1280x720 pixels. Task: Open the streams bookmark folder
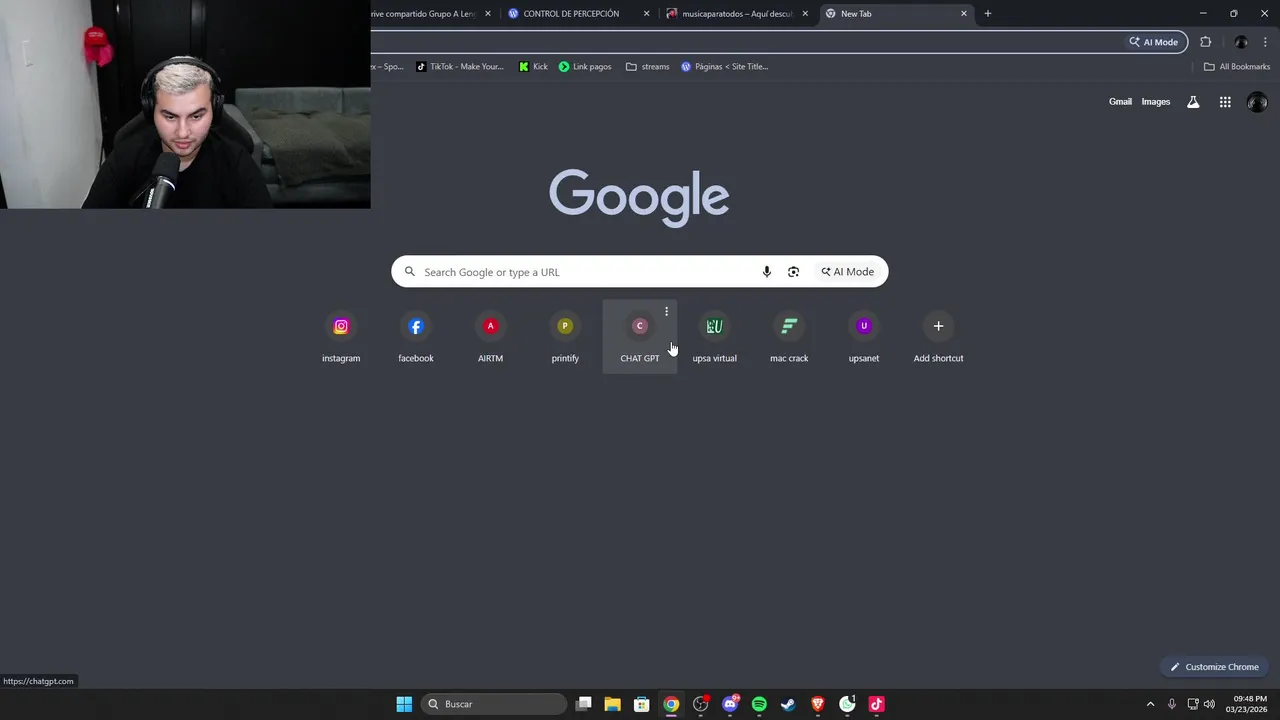pos(648,67)
